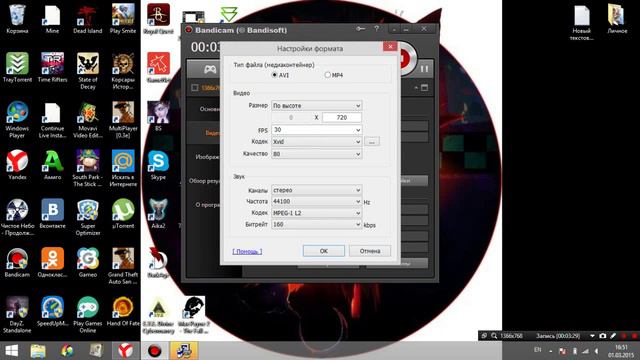This screenshot has height=360, width=640.
Task: Click the height field showing 720
Action: (x=342, y=118)
